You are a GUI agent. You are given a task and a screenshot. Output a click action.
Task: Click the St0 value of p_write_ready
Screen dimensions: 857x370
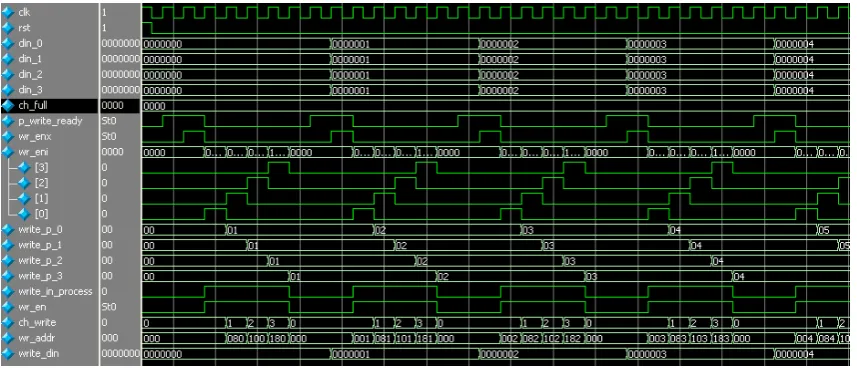(x=109, y=121)
